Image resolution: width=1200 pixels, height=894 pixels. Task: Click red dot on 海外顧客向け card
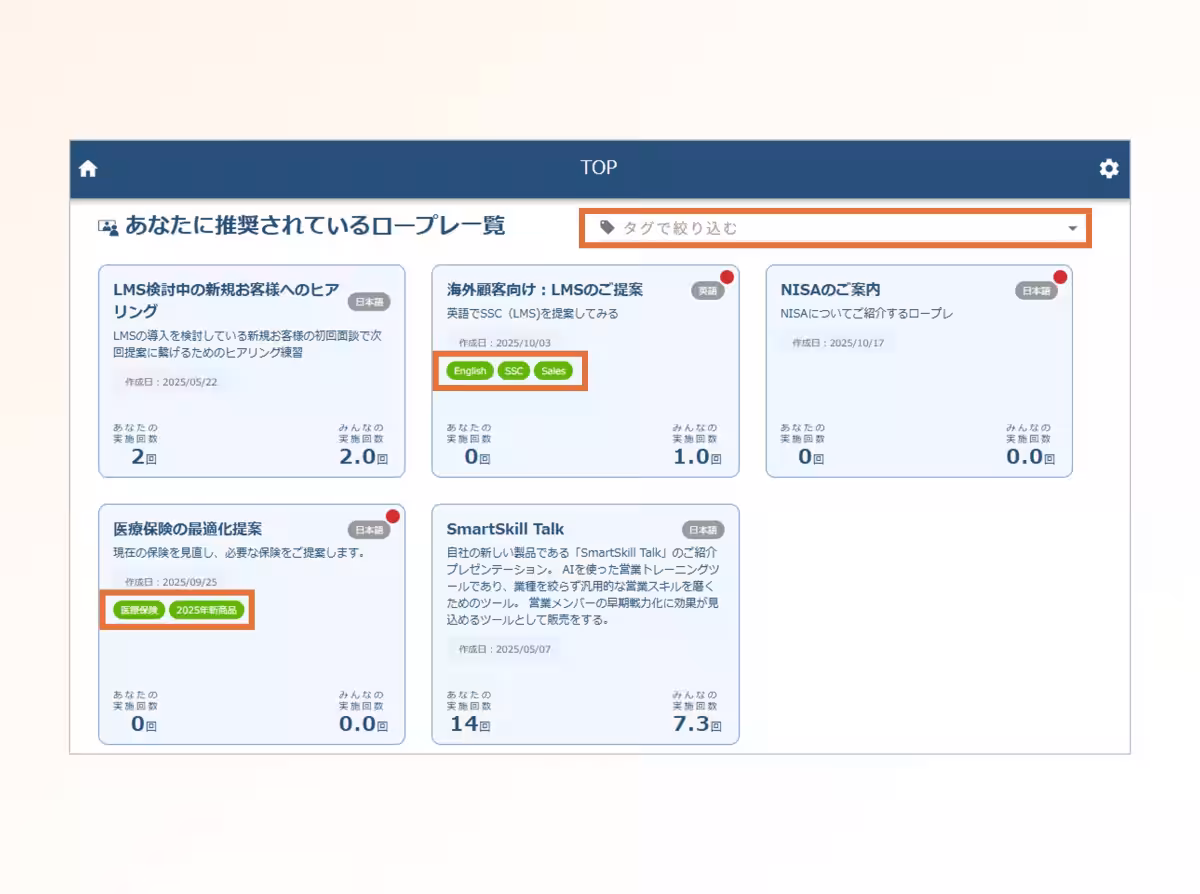tap(727, 277)
